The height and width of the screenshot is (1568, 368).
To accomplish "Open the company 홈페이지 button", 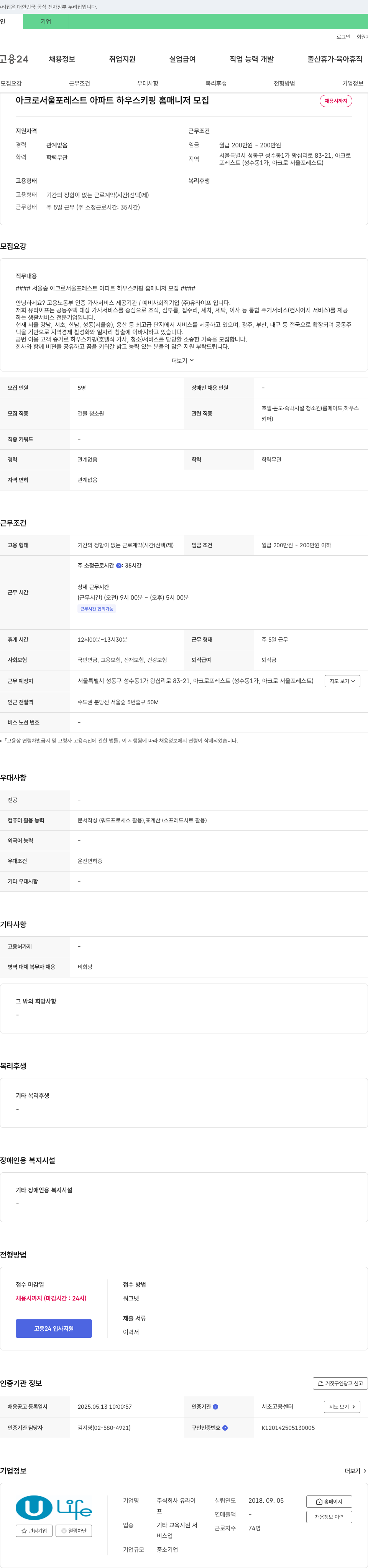I will coord(329,1502).
